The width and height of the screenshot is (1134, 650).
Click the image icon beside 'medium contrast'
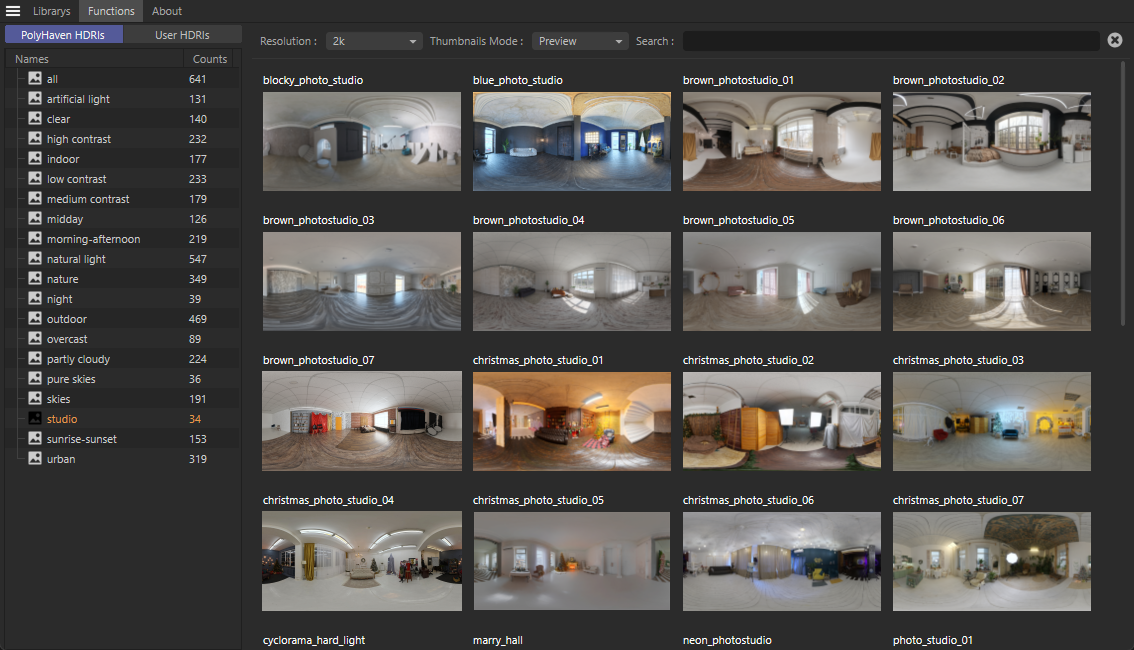(35, 198)
